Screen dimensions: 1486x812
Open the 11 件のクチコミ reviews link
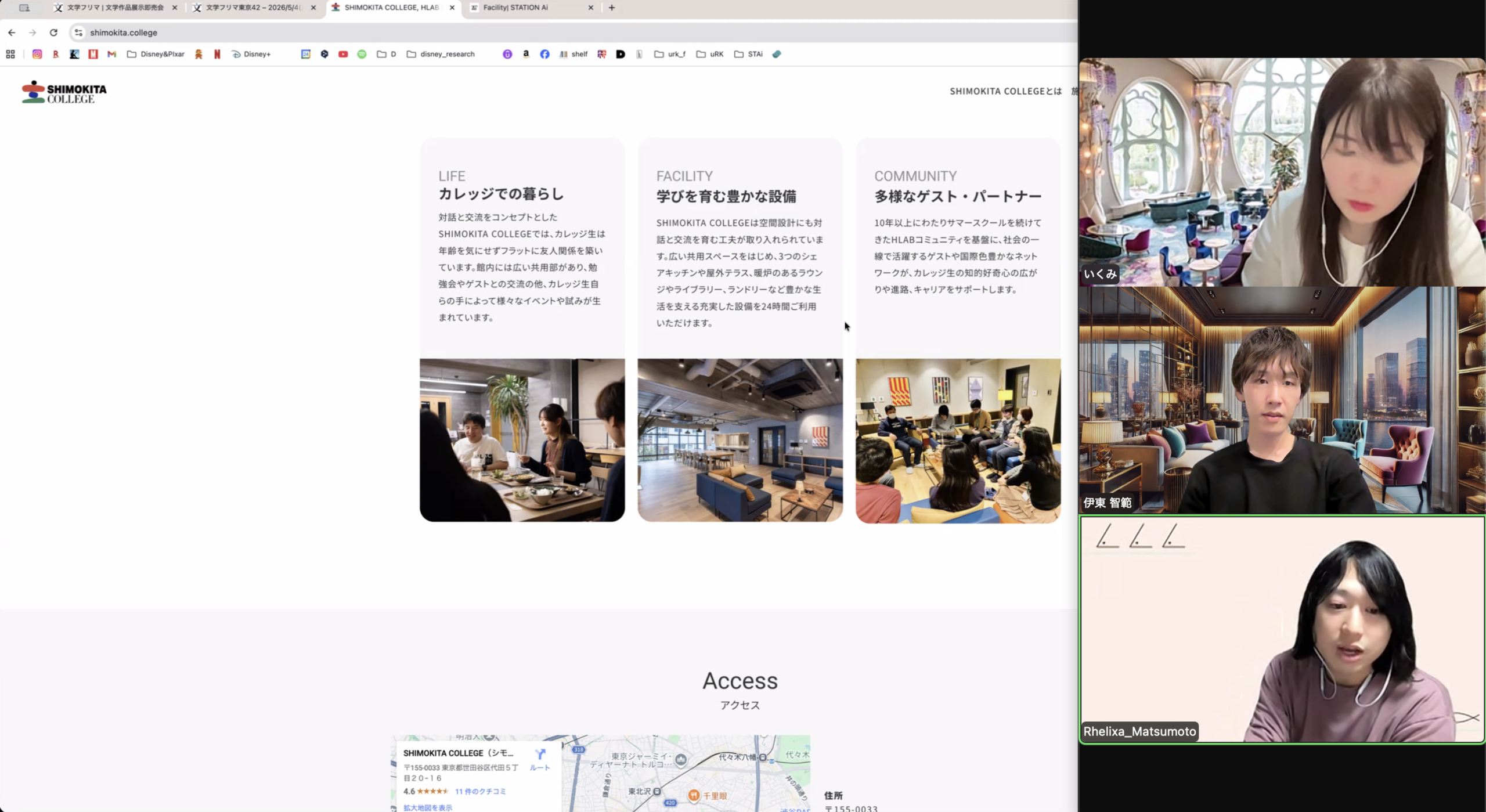click(x=480, y=791)
